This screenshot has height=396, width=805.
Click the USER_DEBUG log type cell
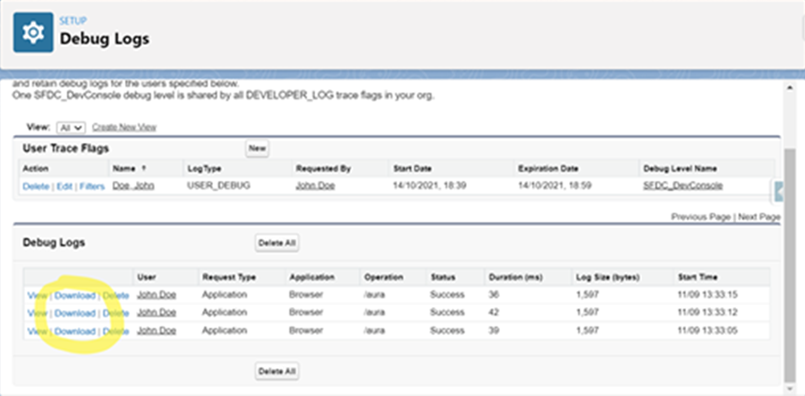click(x=219, y=185)
